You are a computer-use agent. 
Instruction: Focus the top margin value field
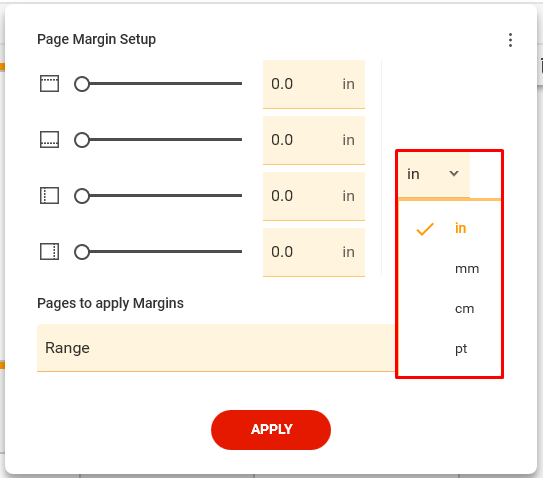pyautogui.click(x=314, y=84)
